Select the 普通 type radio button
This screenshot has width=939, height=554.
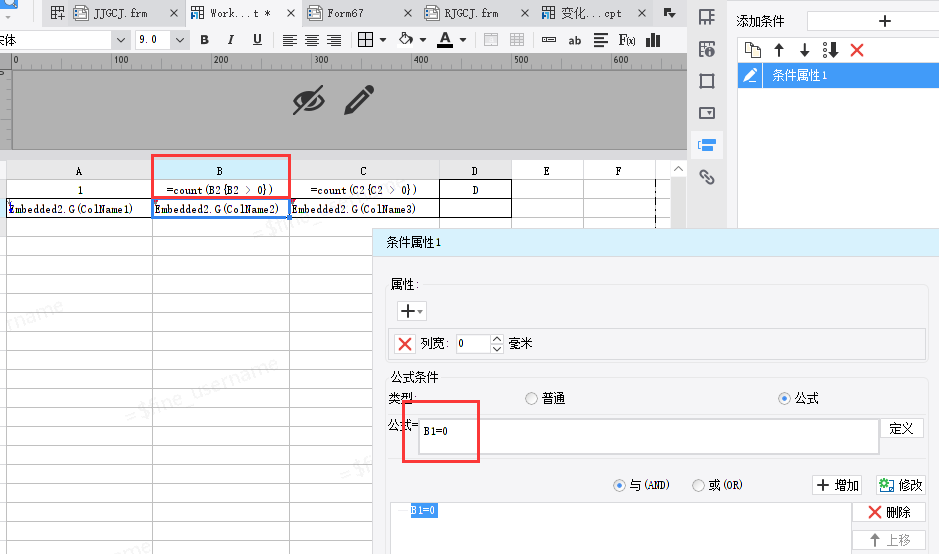[531, 398]
